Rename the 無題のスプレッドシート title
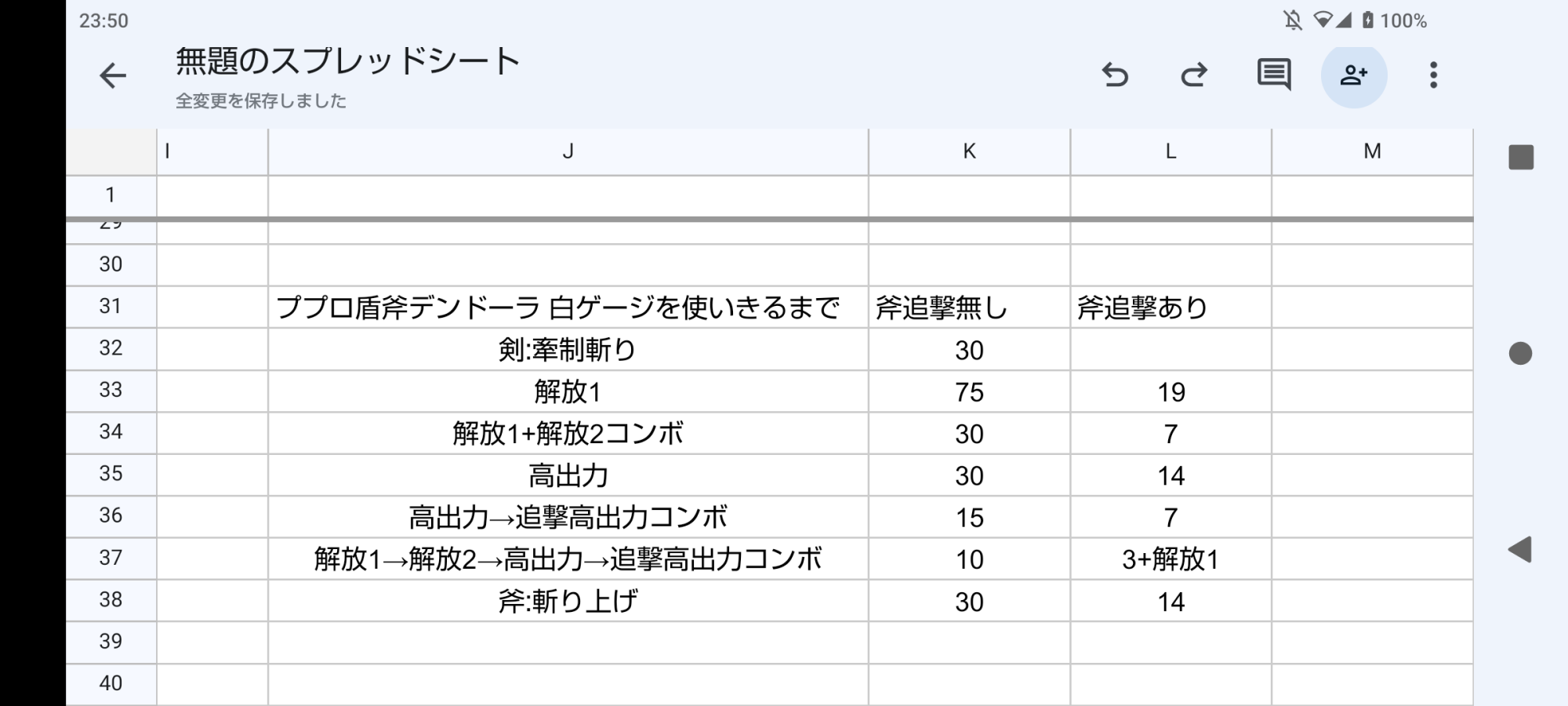 click(347, 61)
